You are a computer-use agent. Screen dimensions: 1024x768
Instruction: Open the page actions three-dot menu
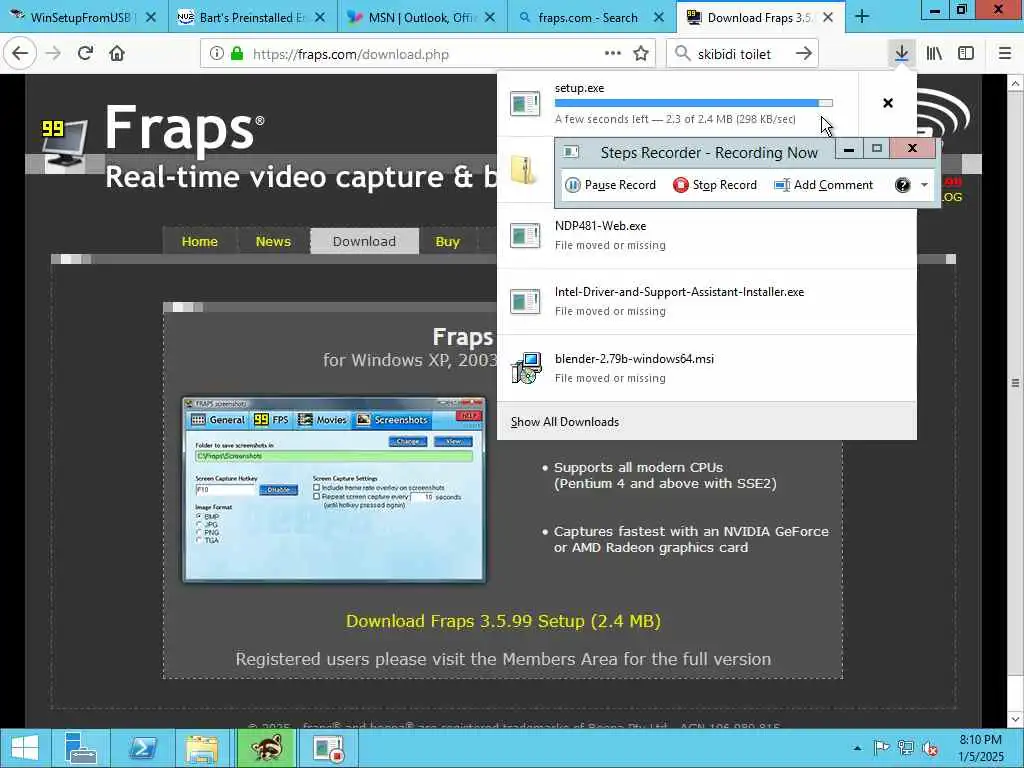612,54
